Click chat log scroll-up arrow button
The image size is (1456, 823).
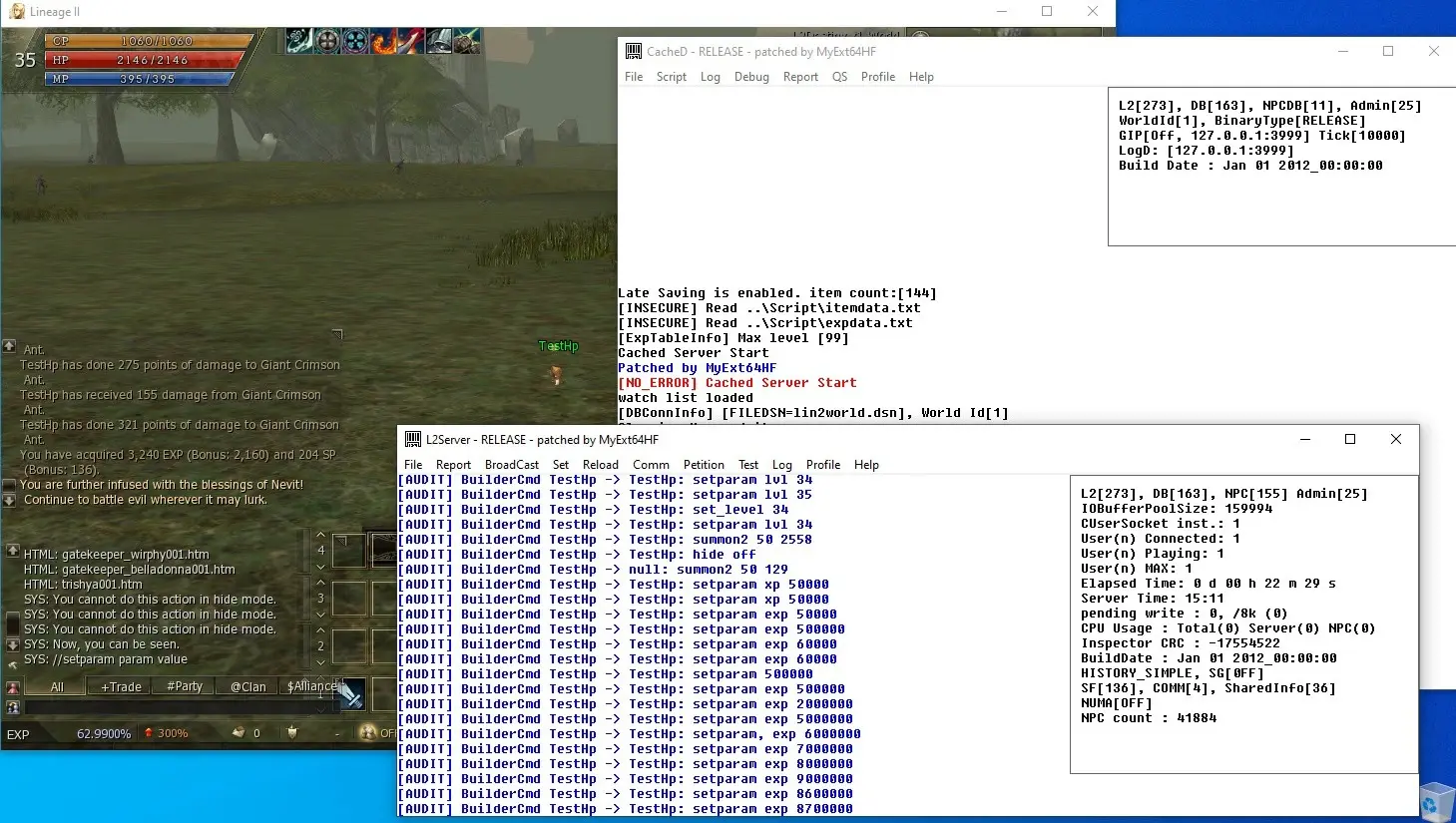13,551
